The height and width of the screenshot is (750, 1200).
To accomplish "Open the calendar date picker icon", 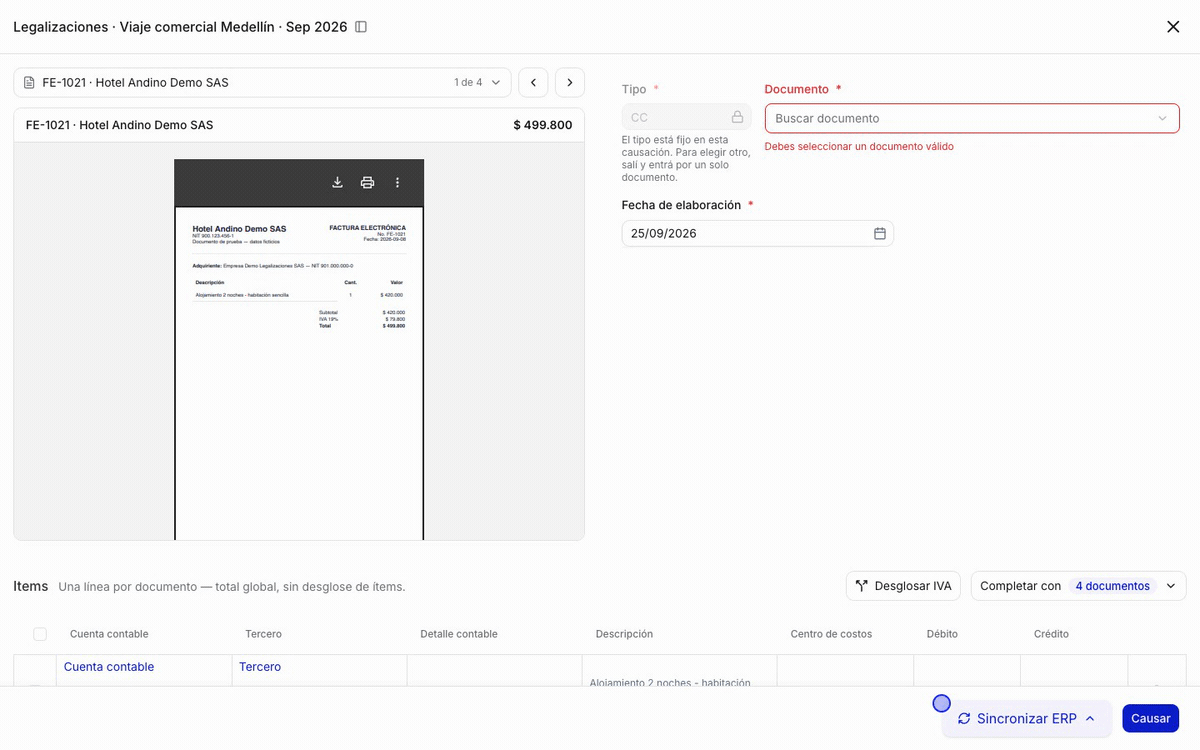I will [x=880, y=233].
